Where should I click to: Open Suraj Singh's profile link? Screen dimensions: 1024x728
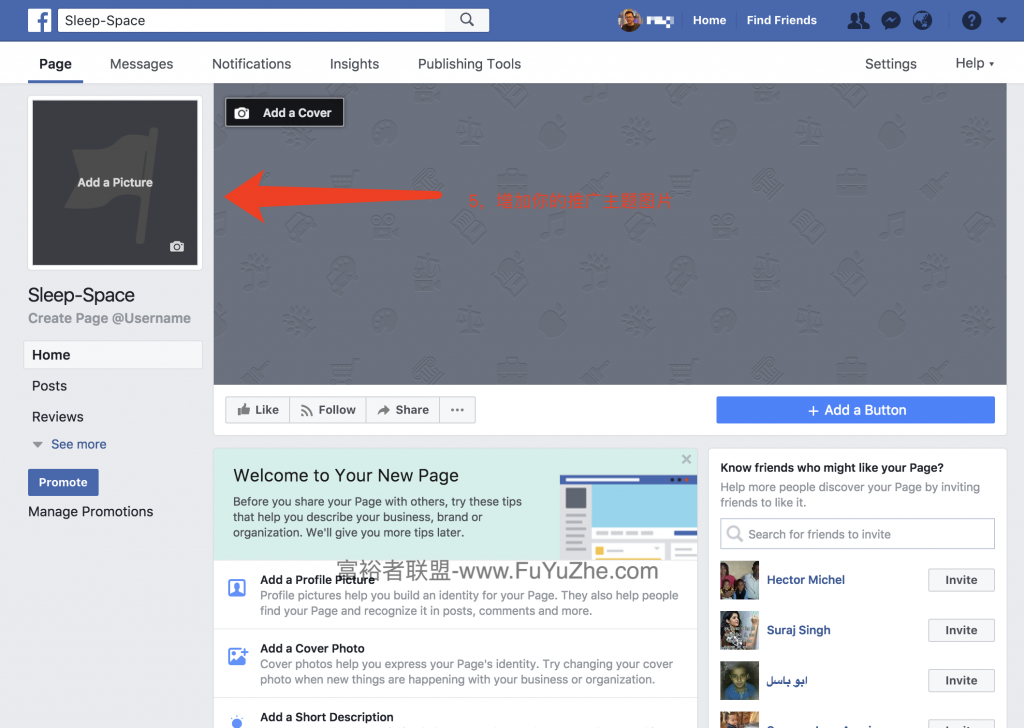tap(798, 630)
